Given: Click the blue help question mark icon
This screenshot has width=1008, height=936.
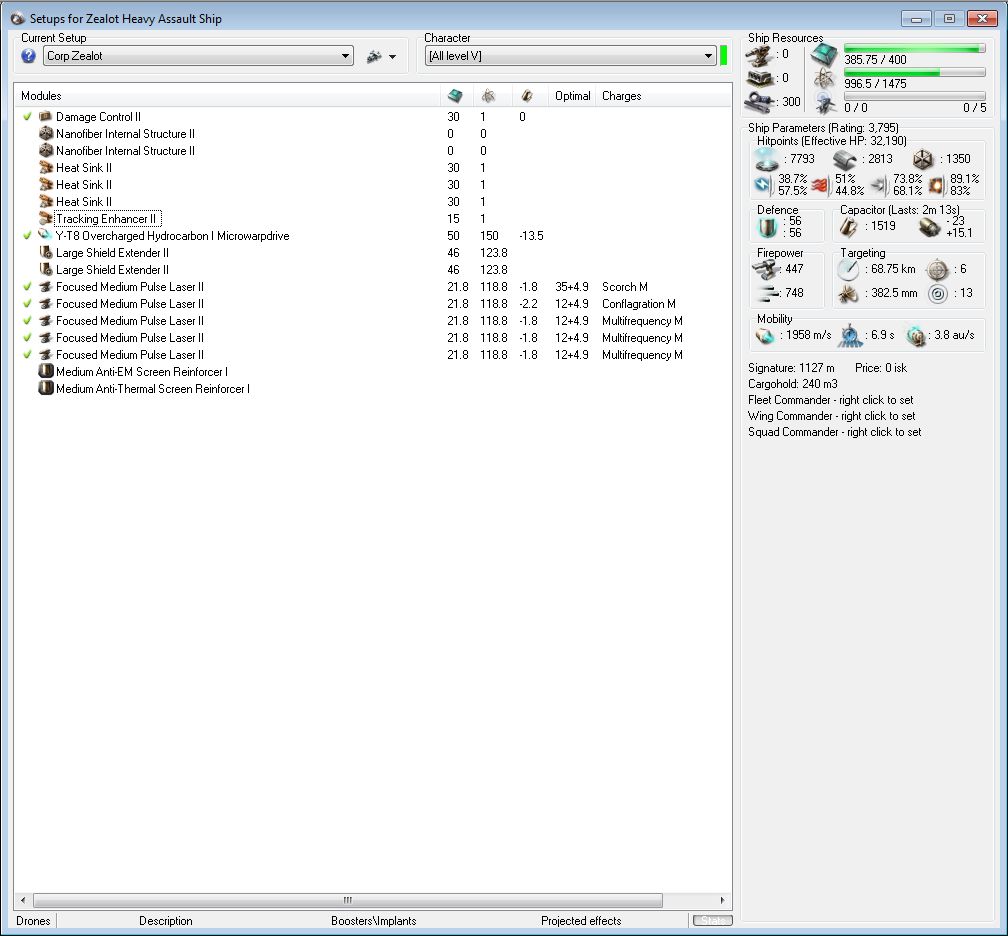Looking at the screenshot, I should pos(28,56).
